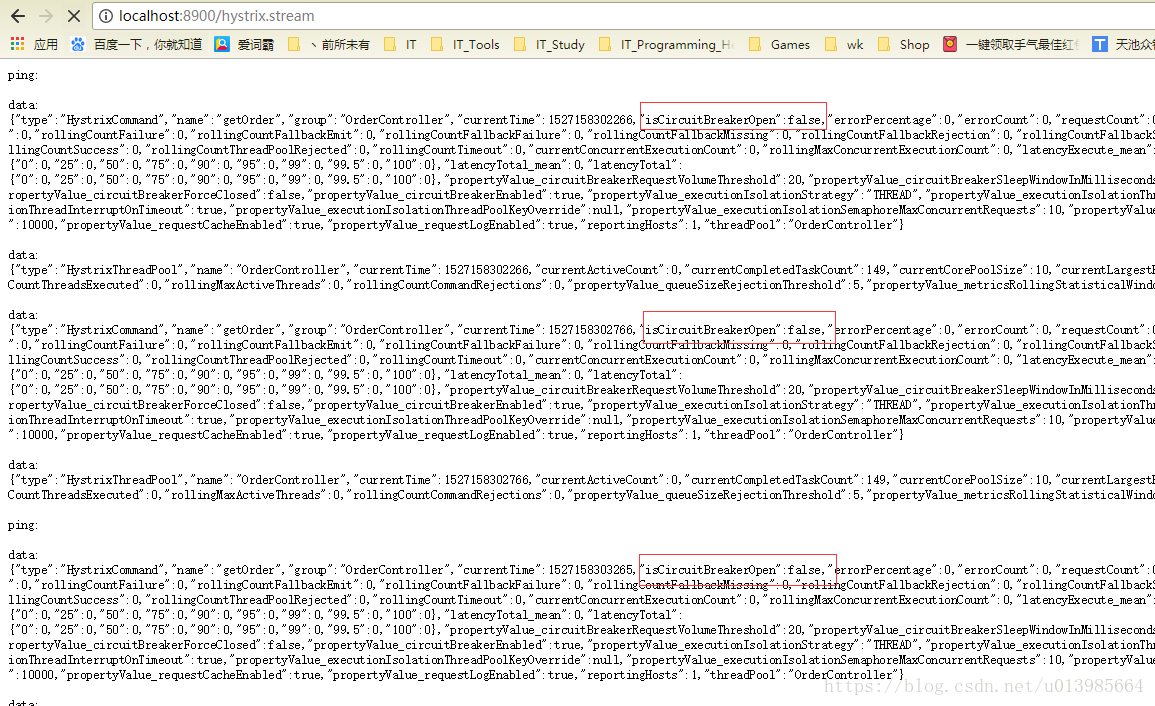The width and height of the screenshot is (1155, 706).
Task: Click the Baidu paw bookmark icon
Action: (x=78, y=44)
